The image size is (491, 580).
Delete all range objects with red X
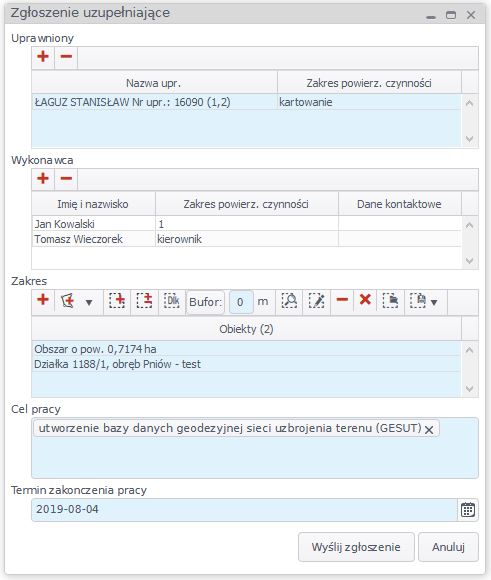click(x=365, y=300)
